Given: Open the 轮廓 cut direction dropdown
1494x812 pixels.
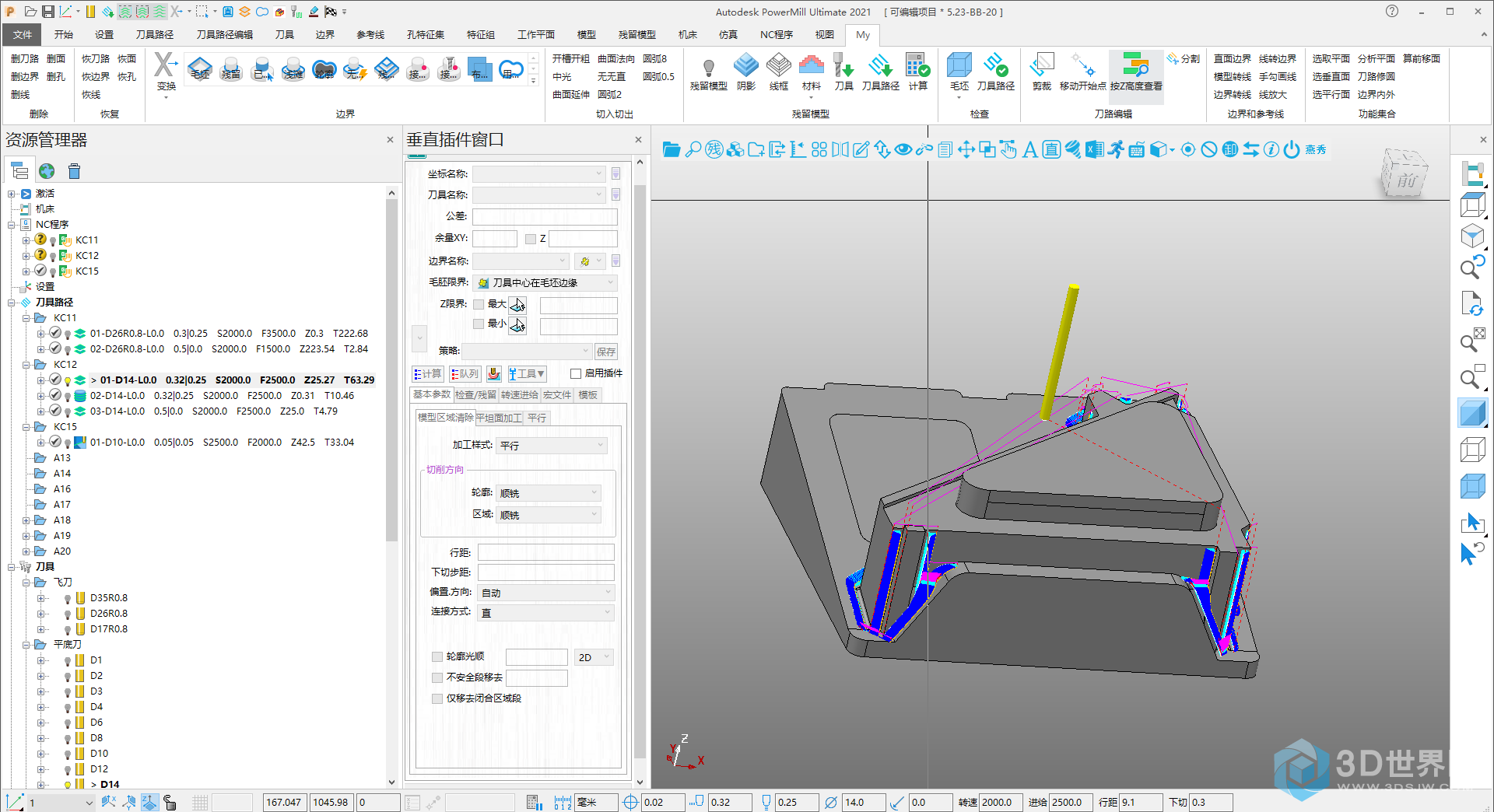Looking at the screenshot, I should coord(549,493).
